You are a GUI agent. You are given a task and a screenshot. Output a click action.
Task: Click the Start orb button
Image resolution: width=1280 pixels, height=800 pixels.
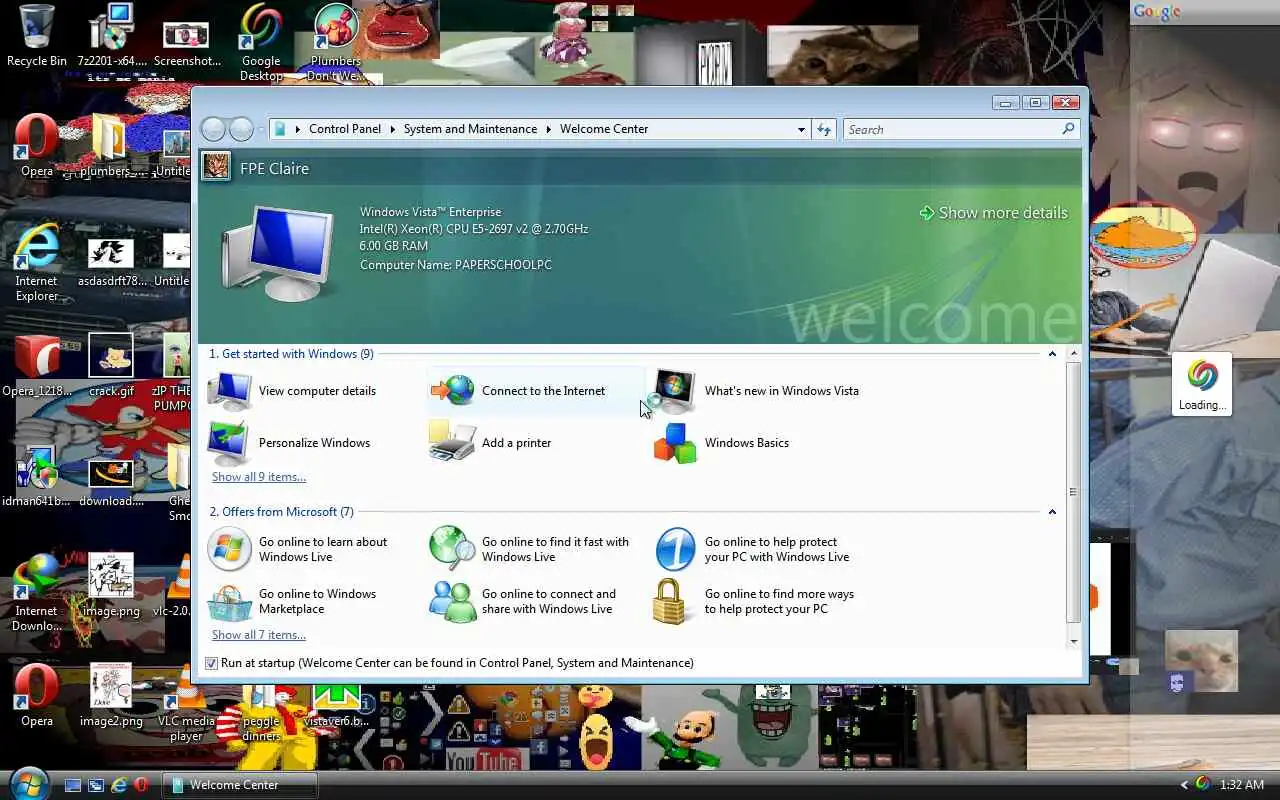click(27, 784)
